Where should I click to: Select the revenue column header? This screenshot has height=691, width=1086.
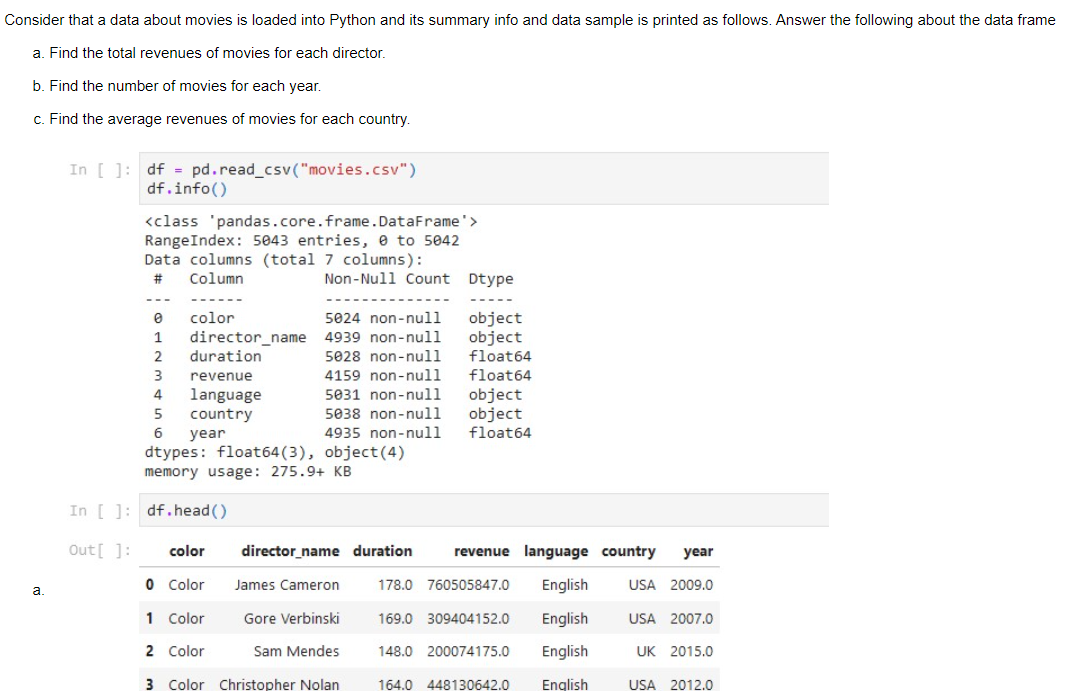pyautogui.click(x=482, y=551)
